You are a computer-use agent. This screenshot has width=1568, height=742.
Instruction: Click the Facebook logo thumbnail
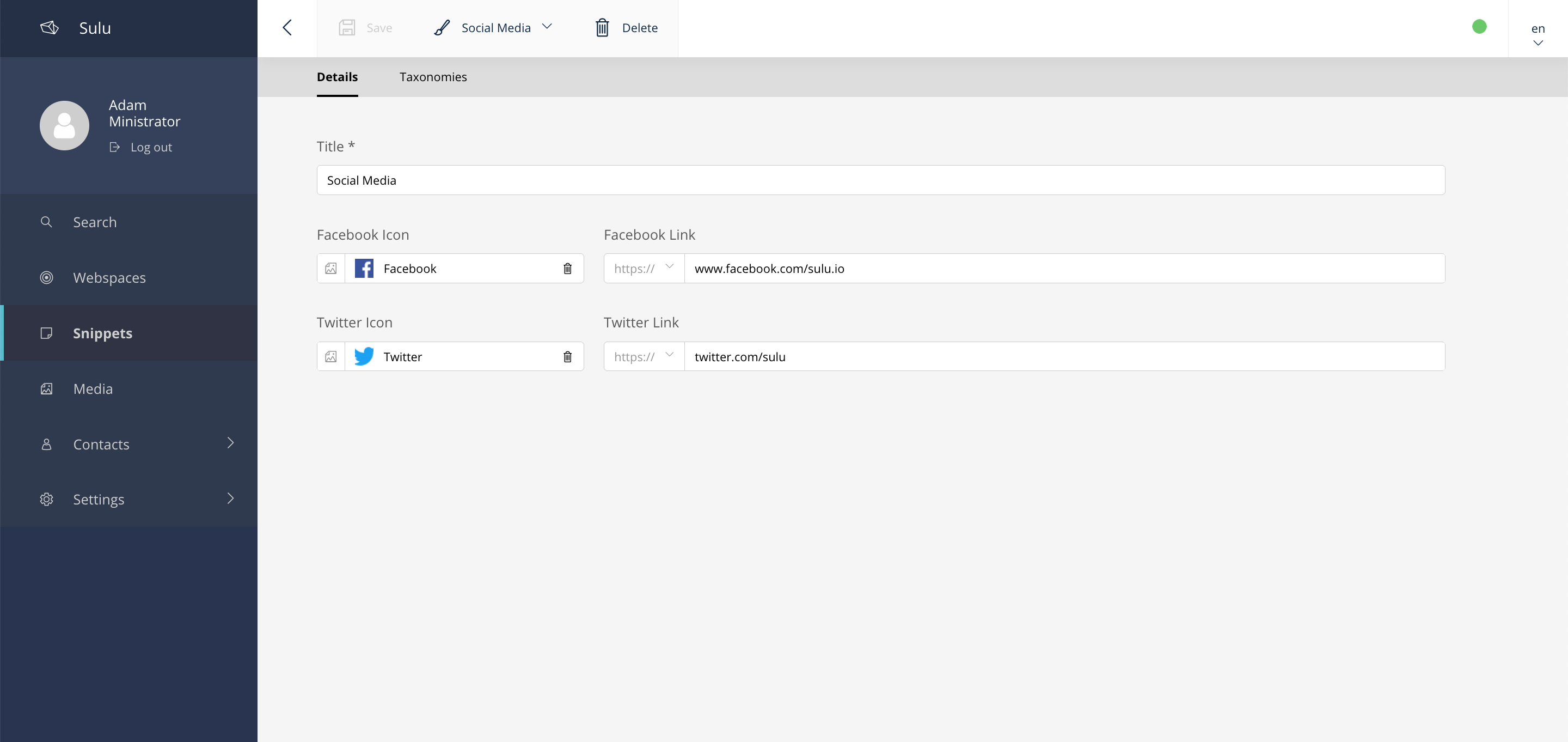pos(364,269)
